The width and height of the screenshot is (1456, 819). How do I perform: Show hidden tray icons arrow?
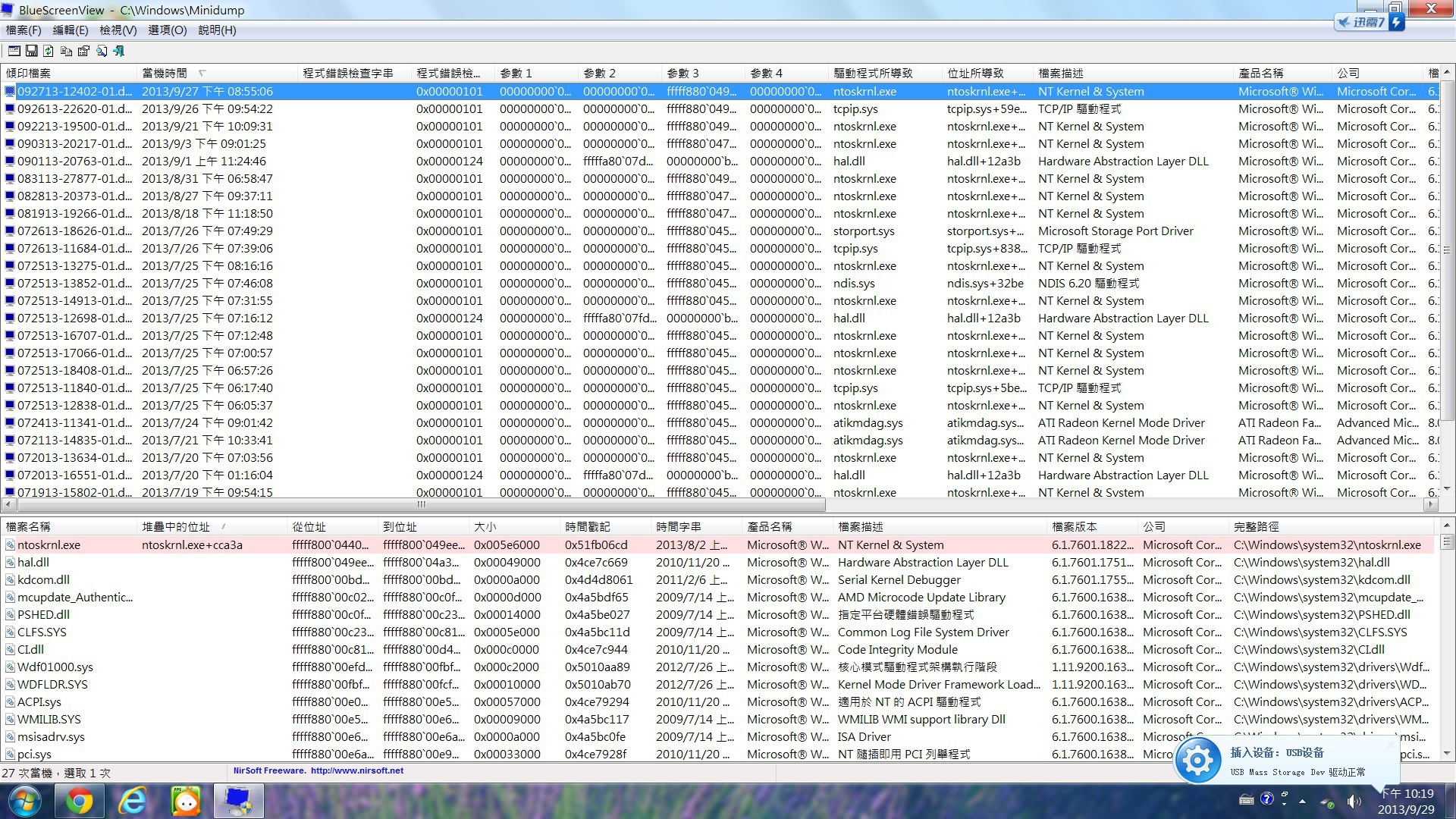click(x=1302, y=801)
